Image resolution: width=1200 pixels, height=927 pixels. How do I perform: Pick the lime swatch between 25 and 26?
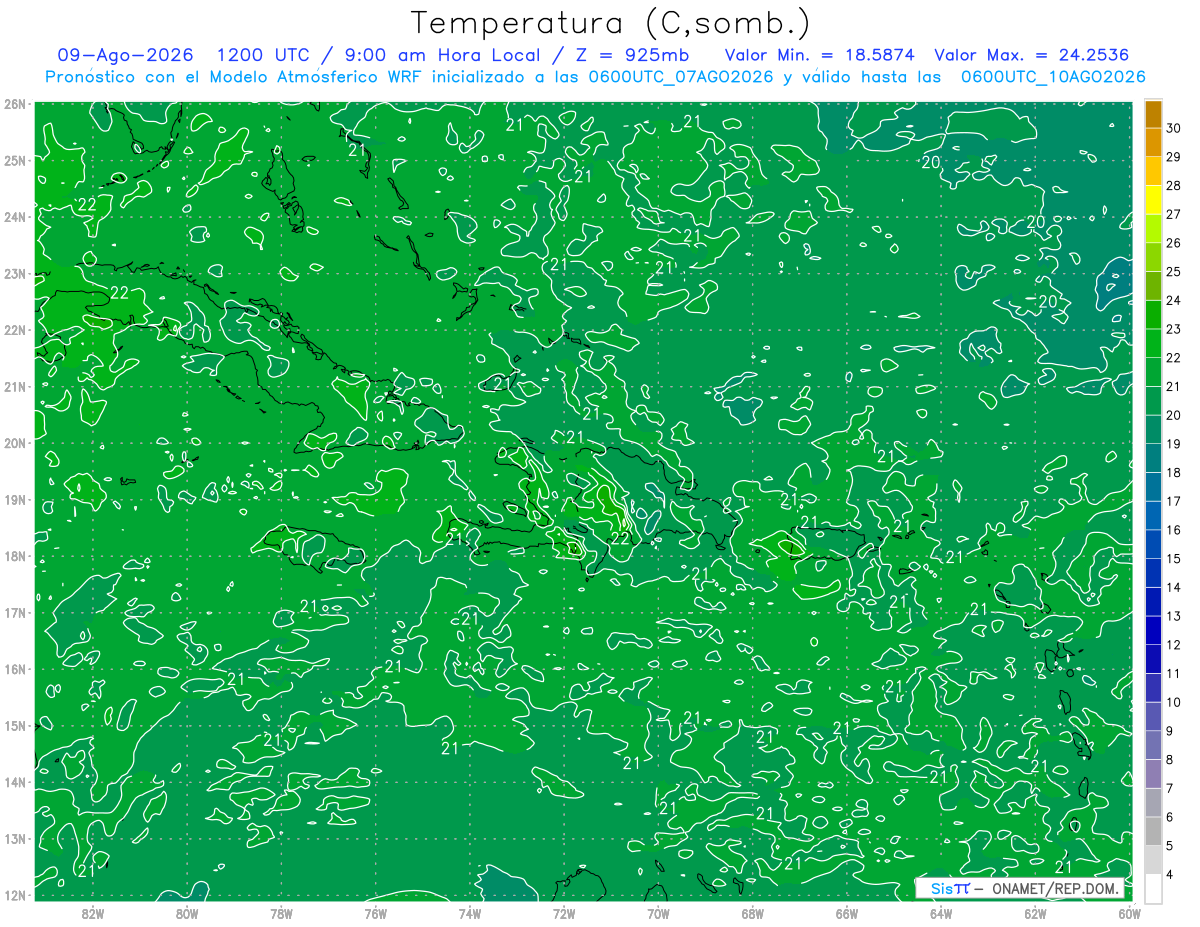point(1153,257)
